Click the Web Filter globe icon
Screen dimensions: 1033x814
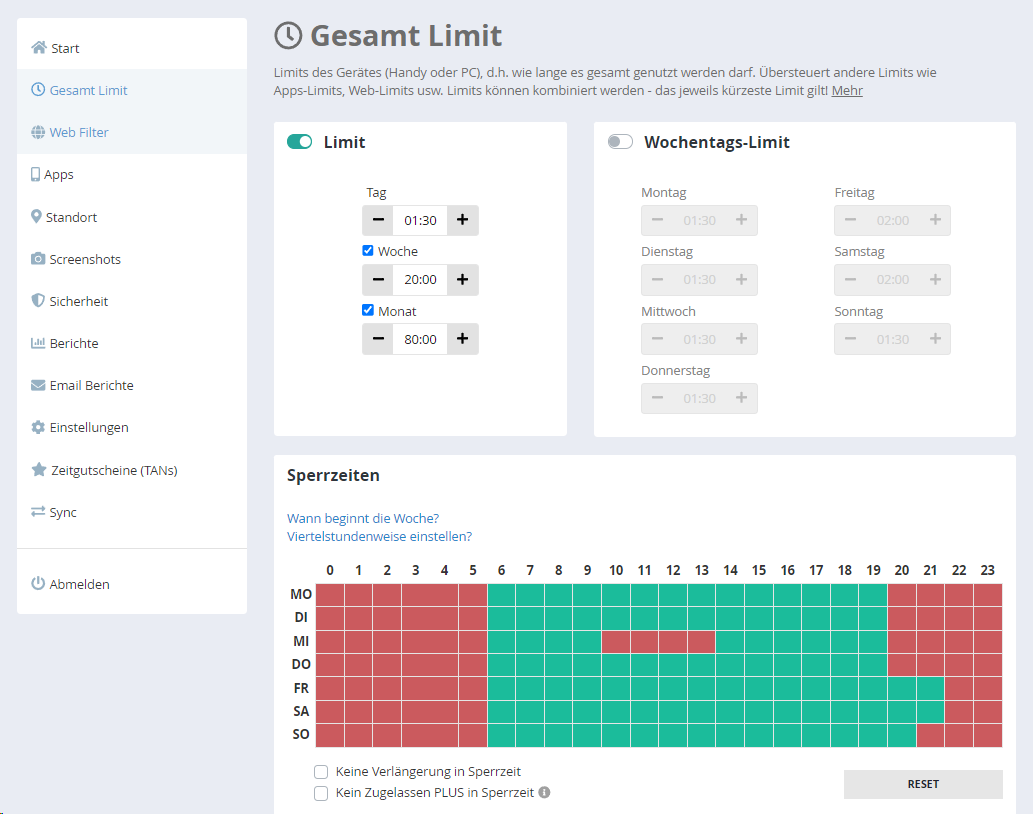[x=38, y=132]
